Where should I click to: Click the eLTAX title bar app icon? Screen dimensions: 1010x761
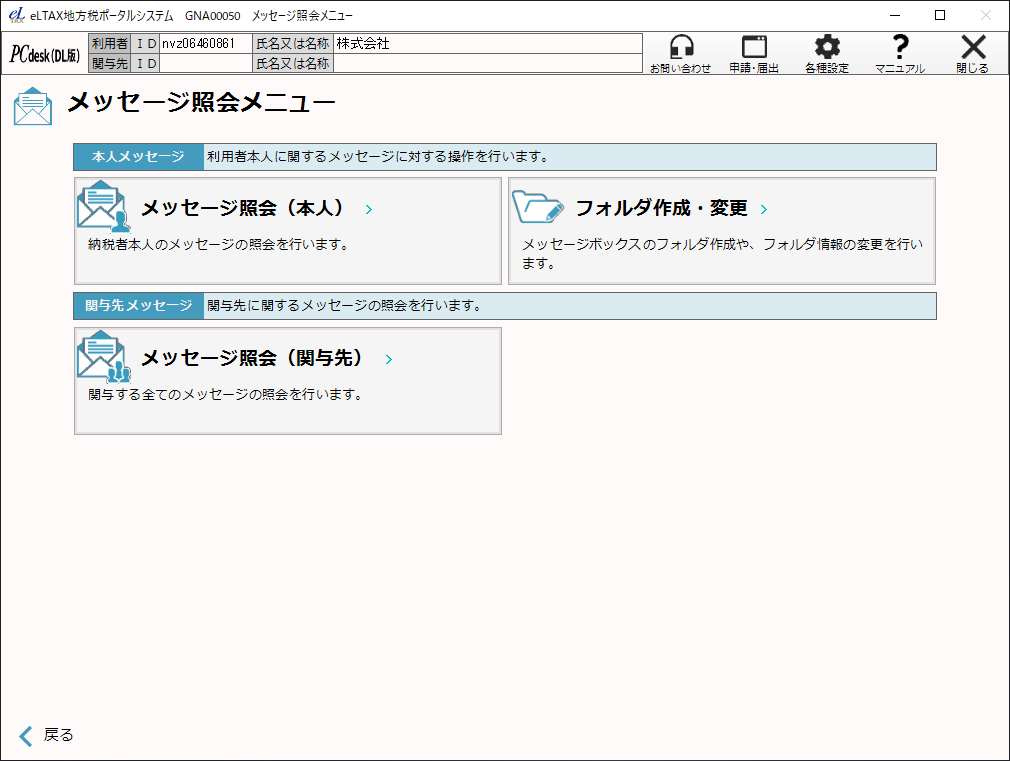(17, 15)
